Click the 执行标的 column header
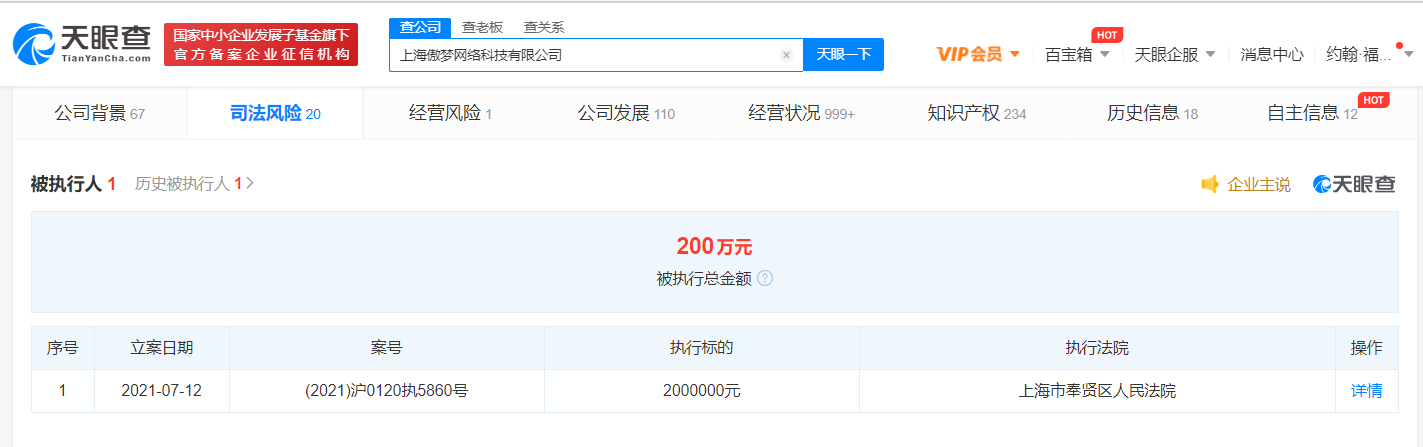Image resolution: width=1423 pixels, height=447 pixels. pos(701,348)
